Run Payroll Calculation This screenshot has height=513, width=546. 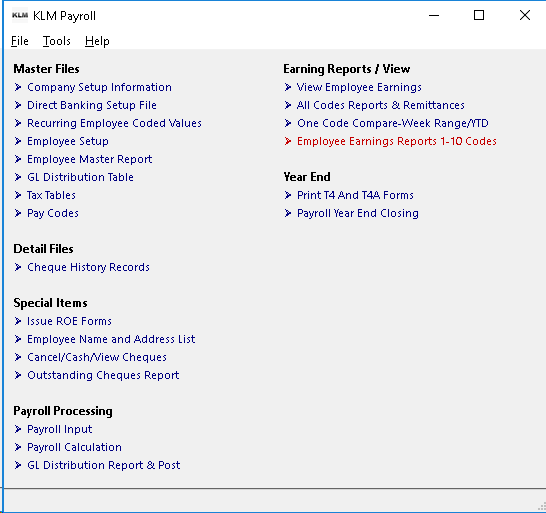(75, 447)
